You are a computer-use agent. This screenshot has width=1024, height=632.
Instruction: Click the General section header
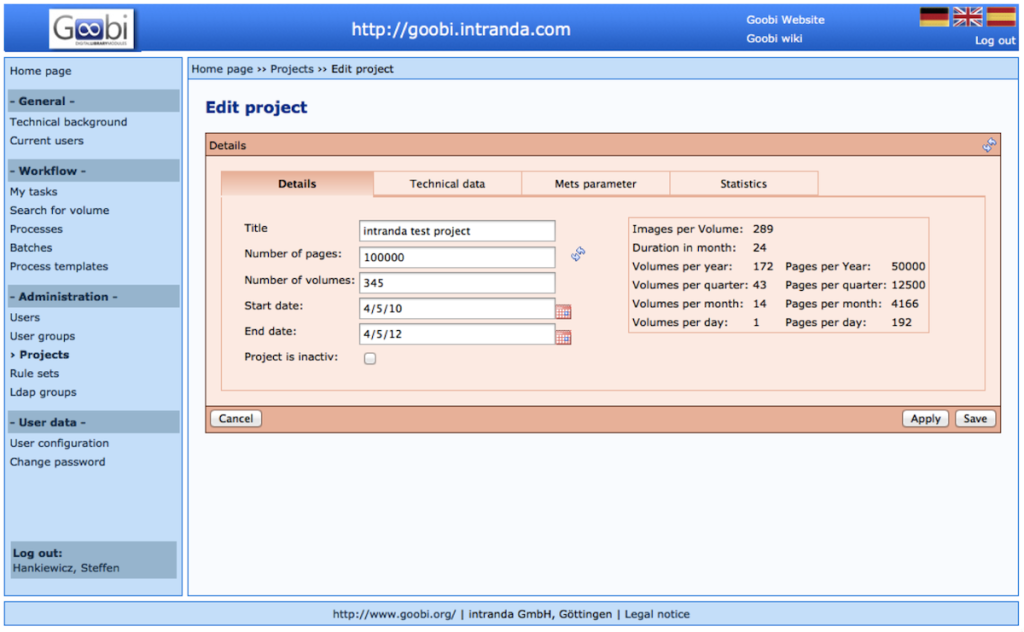coord(93,101)
